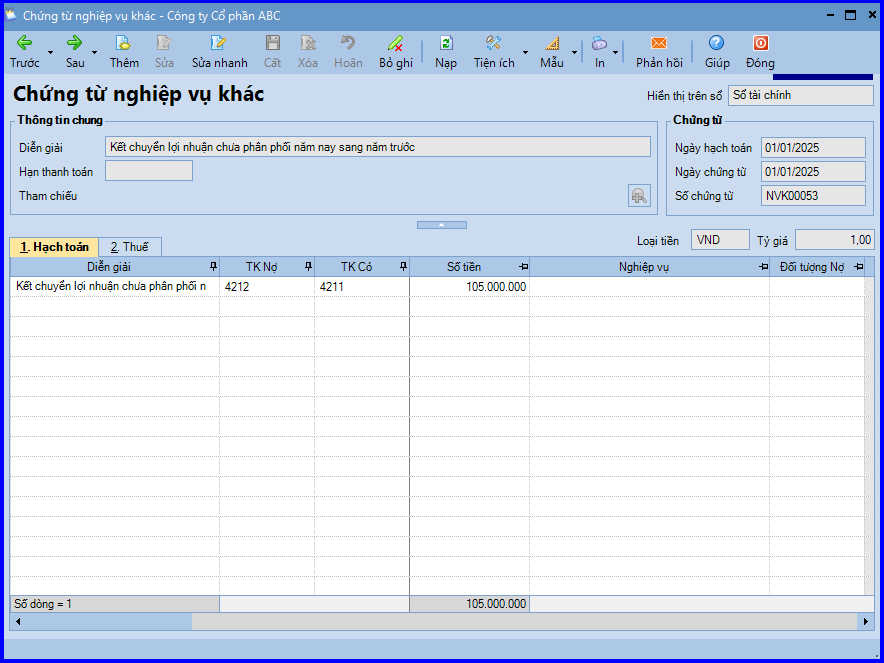Go to previous voucher with Trước arrow
The width and height of the screenshot is (884, 663).
coord(24,43)
